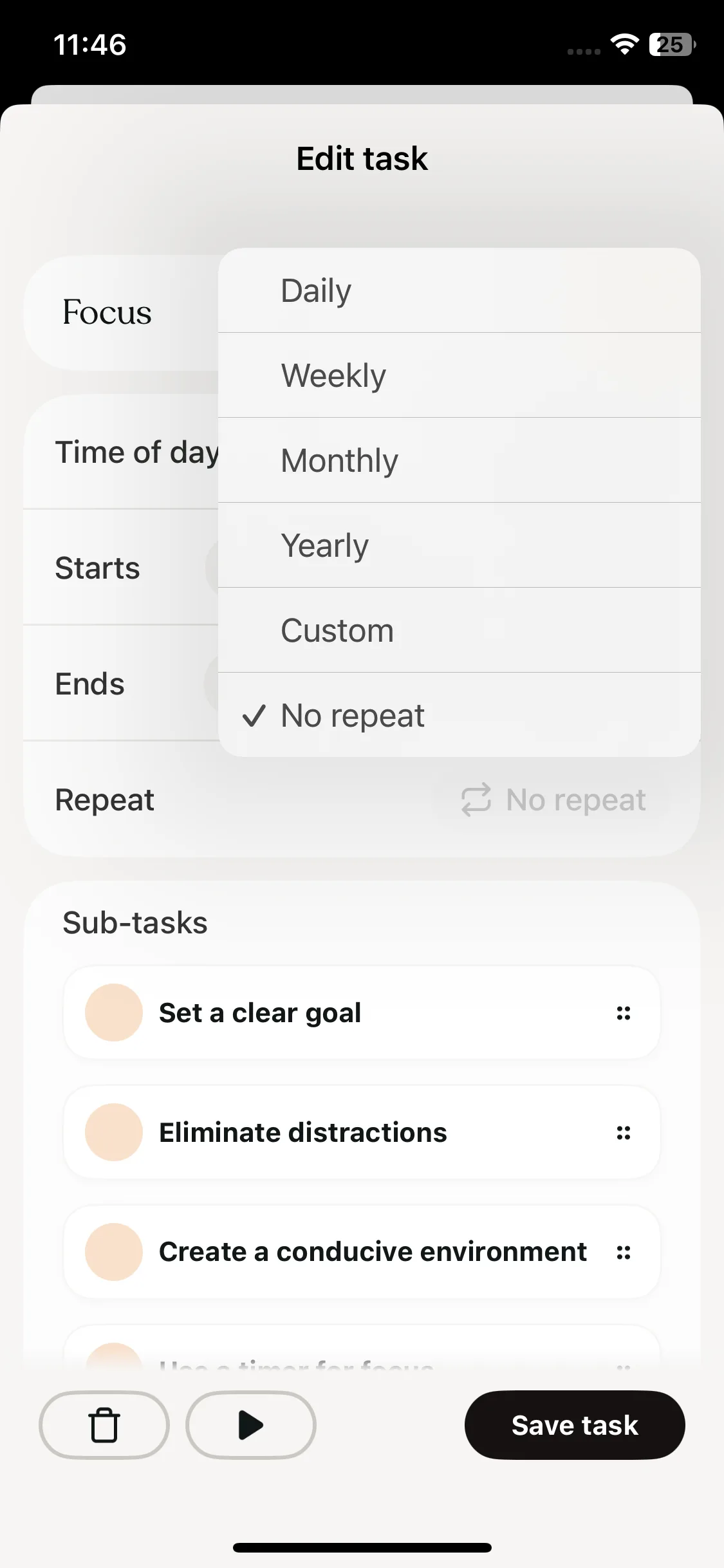Tap drag handle for Create a conducive environment

(x=623, y=1252)
